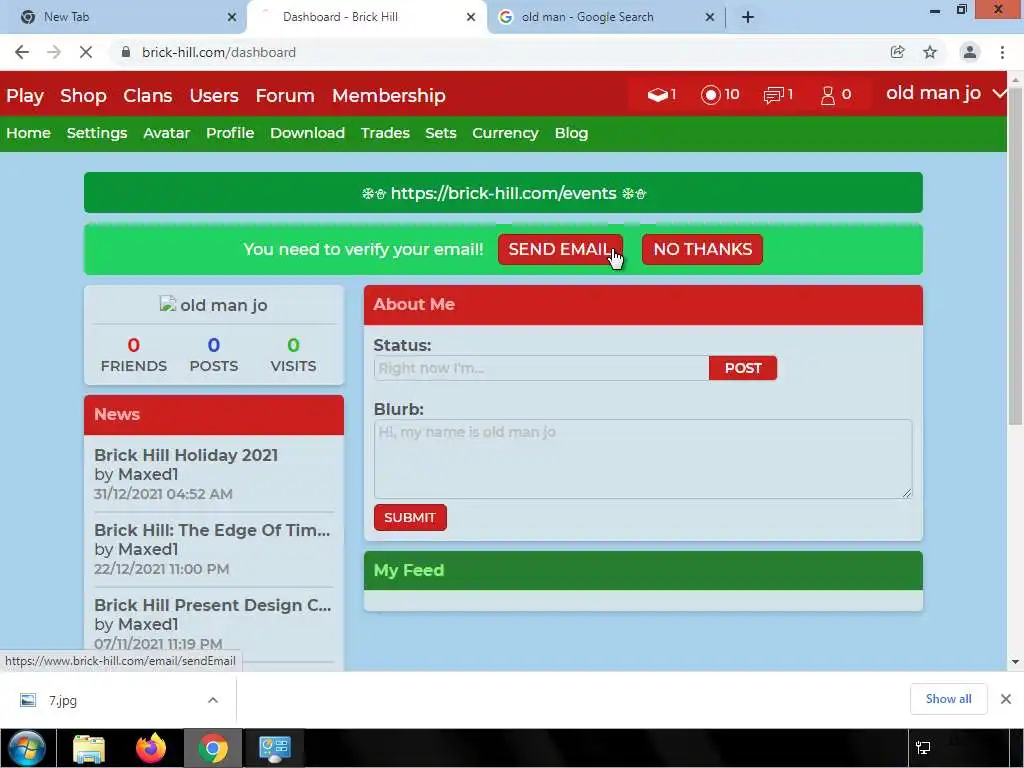Click POST to publish status
1024x768 pixels.
[743, 368]
